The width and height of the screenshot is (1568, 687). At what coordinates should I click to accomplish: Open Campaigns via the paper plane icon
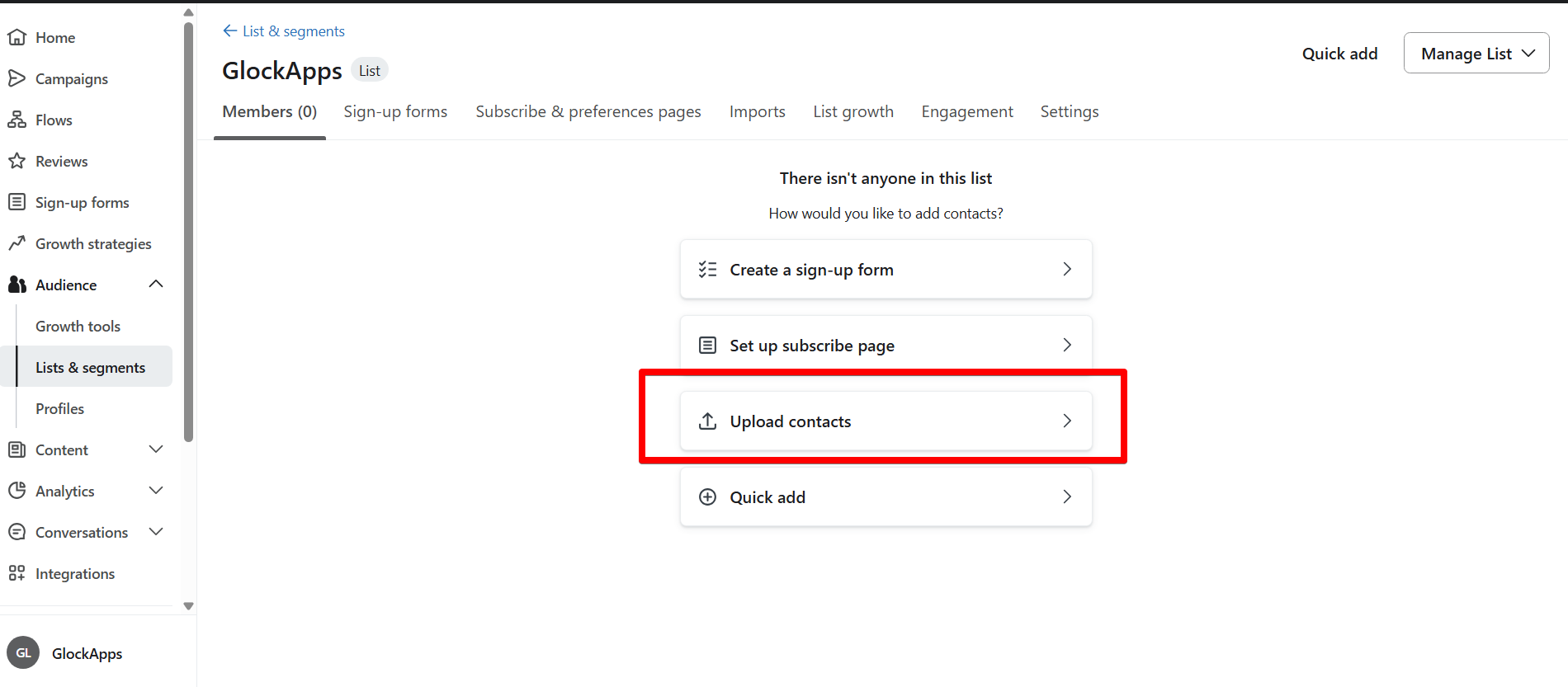click(17, 78)
